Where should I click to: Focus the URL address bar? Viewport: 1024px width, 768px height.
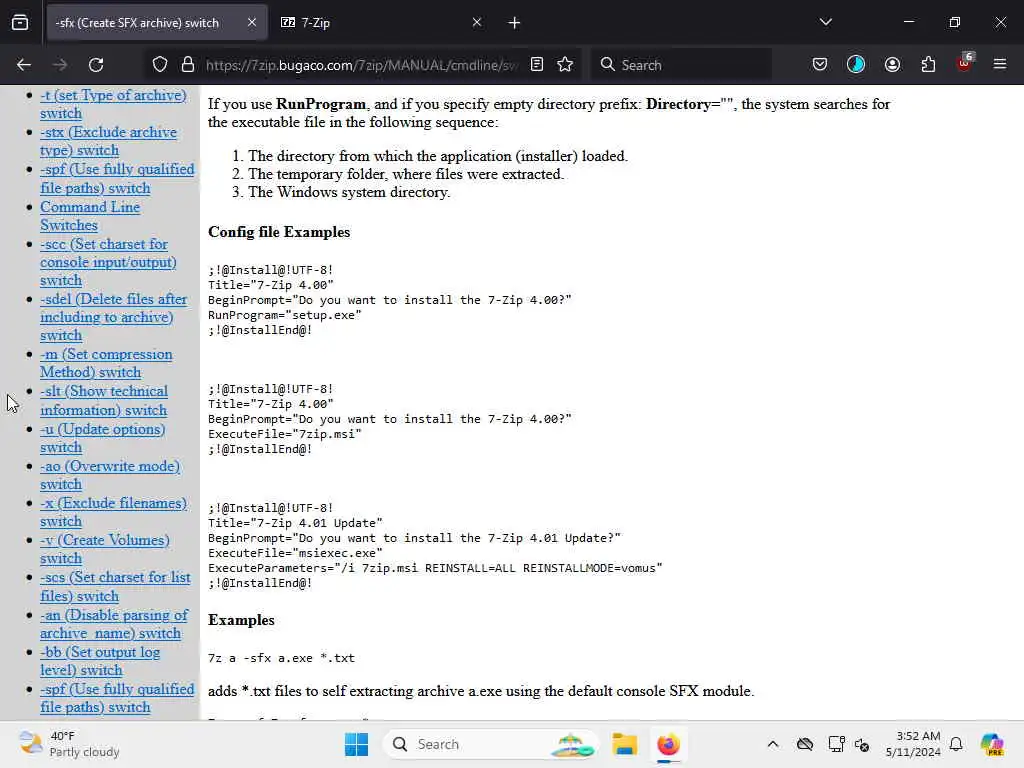(x=361, y=65)
